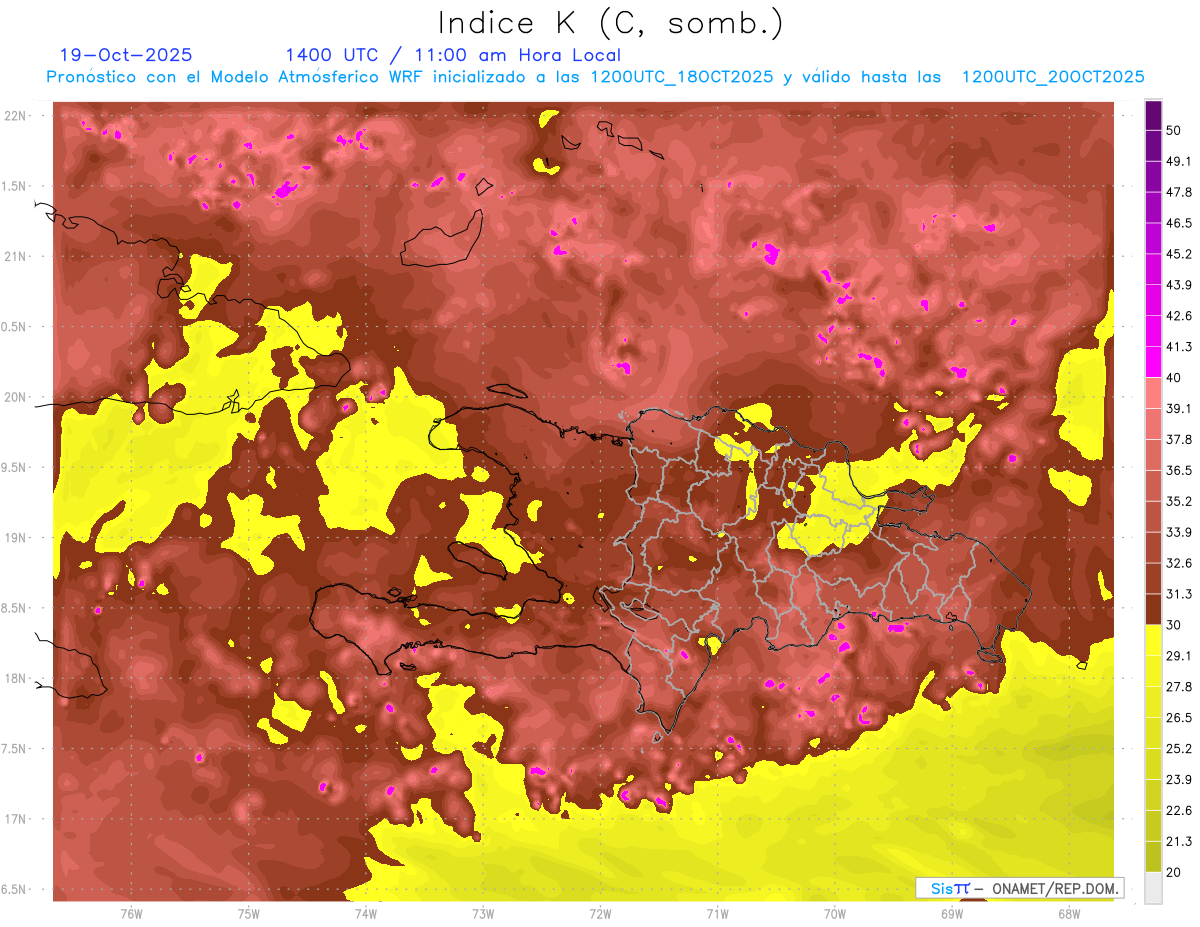Click the "68W" longitude label

[x=1069, y=913]
